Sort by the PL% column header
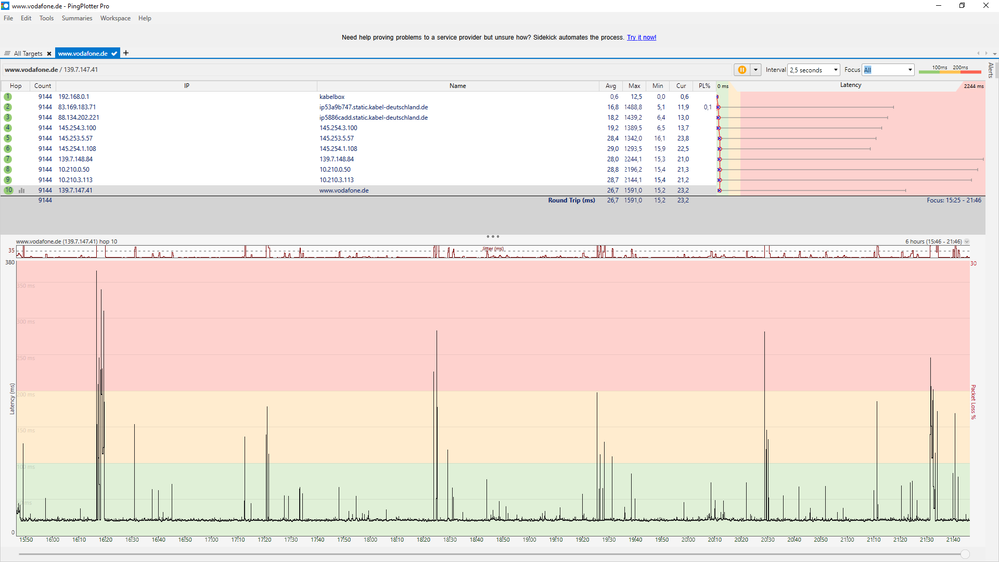 (705, 86)
